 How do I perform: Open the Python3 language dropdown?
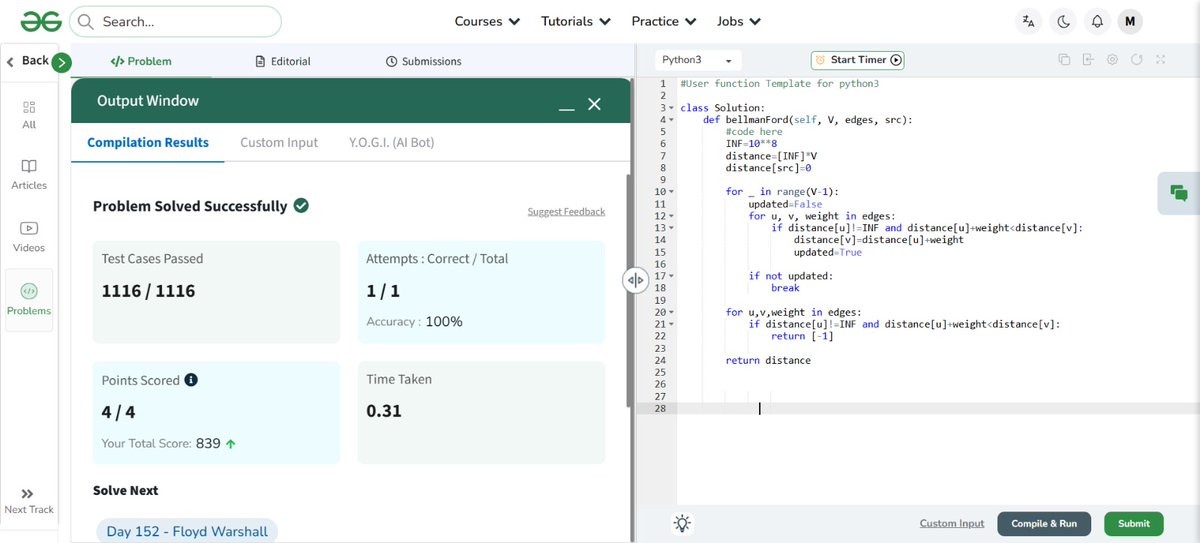pyautogui.click(x=699, y=60)
